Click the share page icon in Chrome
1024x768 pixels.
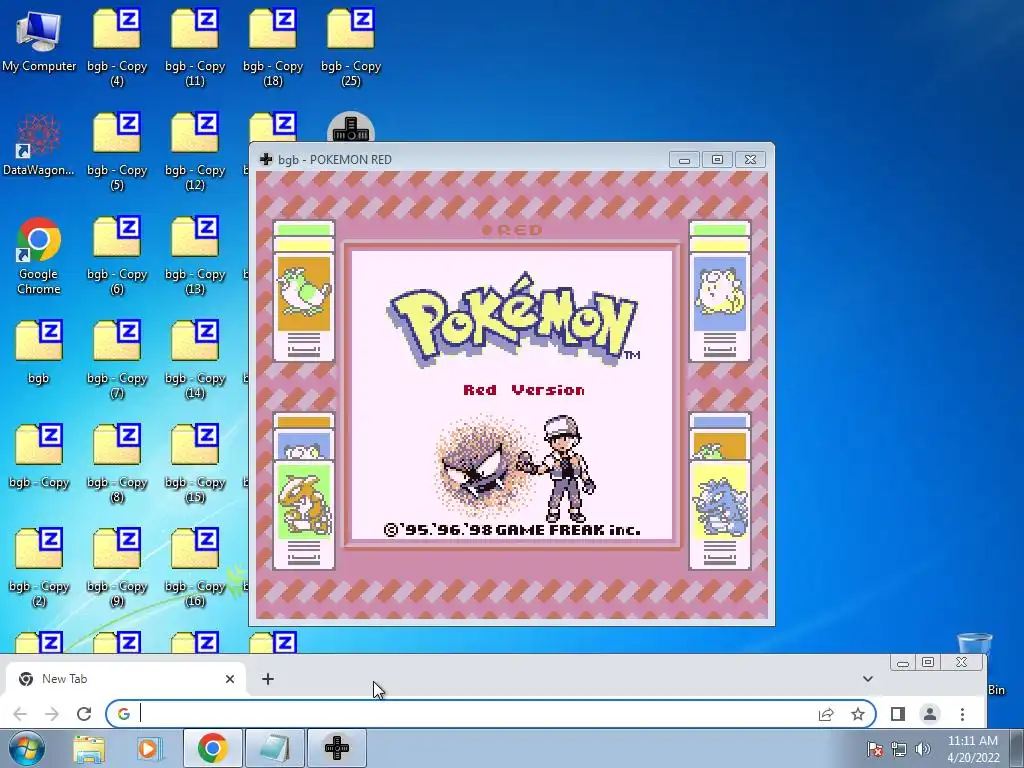pos(826,714)
